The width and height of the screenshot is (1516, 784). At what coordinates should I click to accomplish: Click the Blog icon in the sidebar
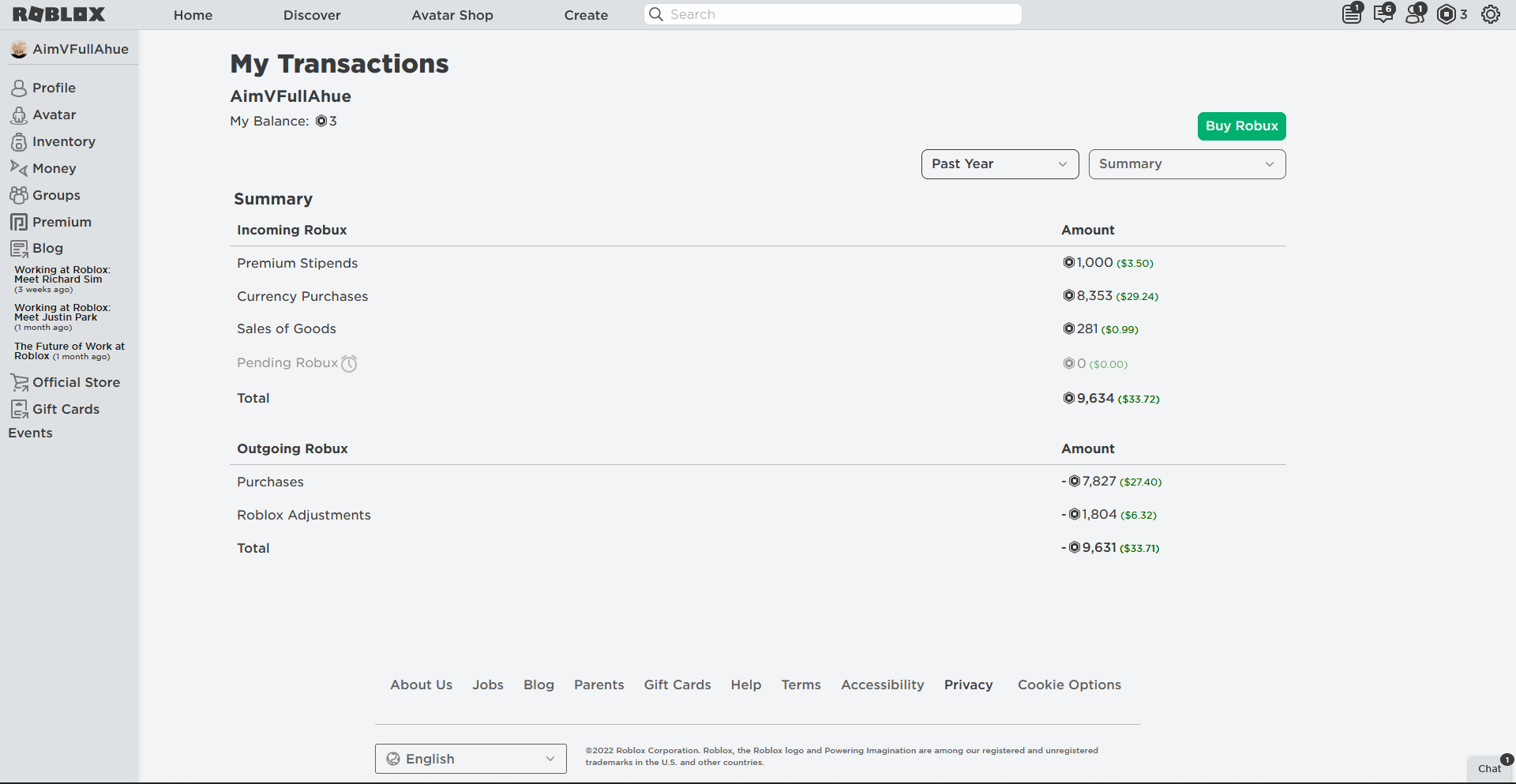point(19,249)
